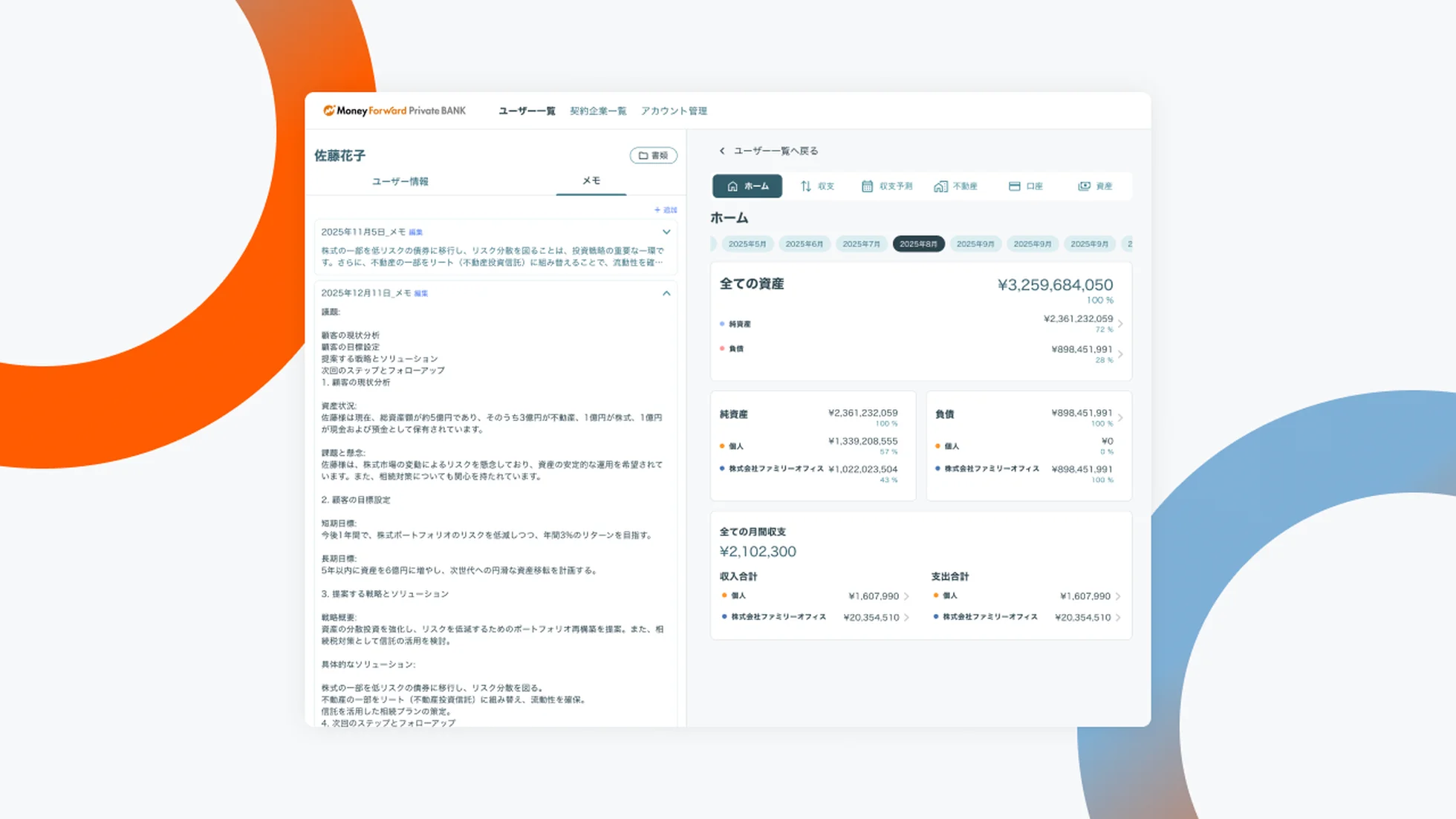Open the 負債 card chevron
The image size is (1456, 819).
(1120, 417)
